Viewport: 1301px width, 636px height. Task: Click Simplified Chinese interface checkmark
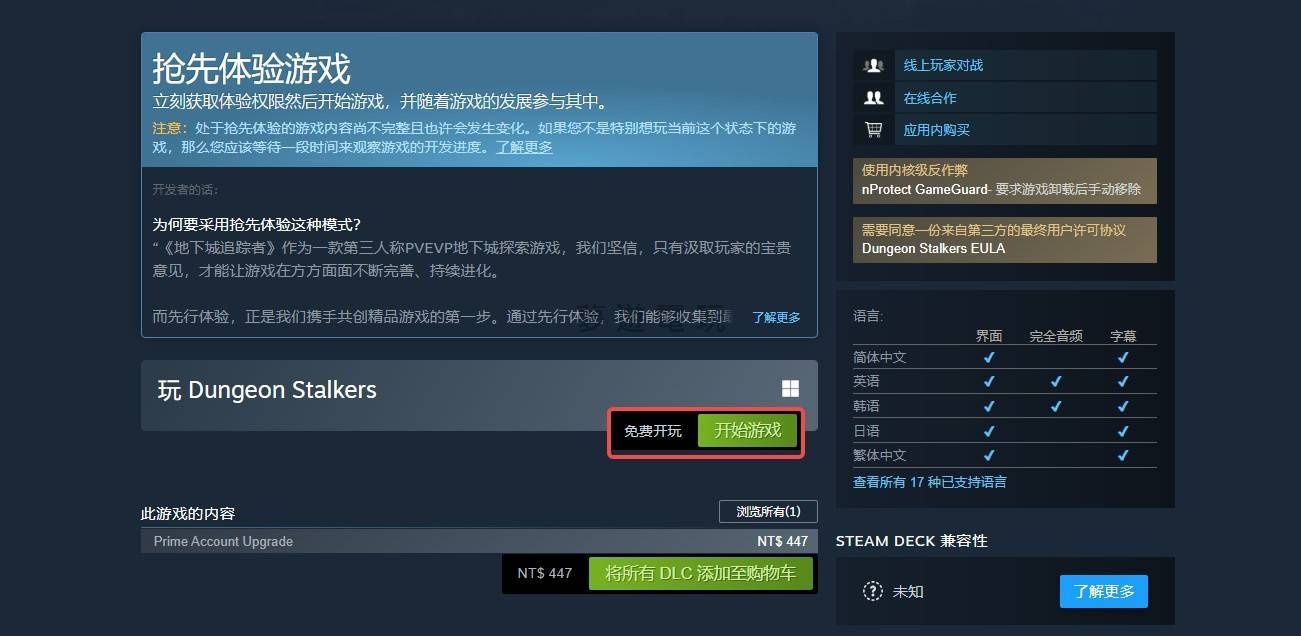point(989,357)
